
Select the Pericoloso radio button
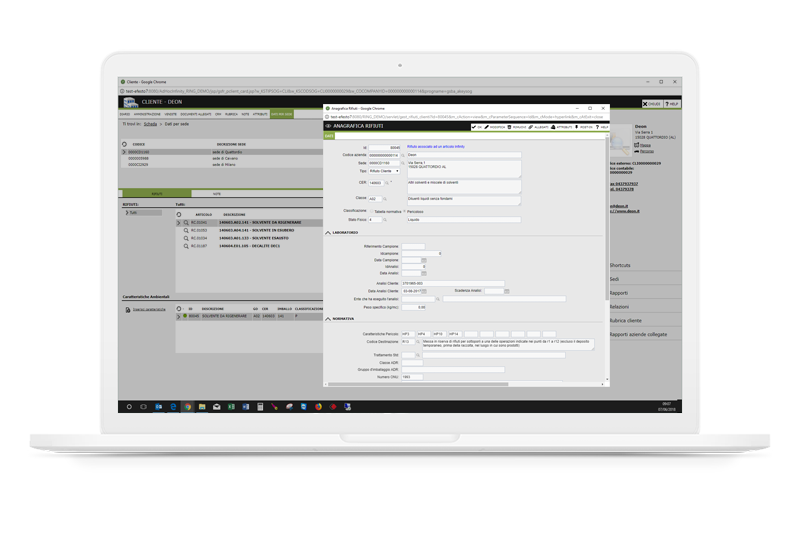click(404, 211)
